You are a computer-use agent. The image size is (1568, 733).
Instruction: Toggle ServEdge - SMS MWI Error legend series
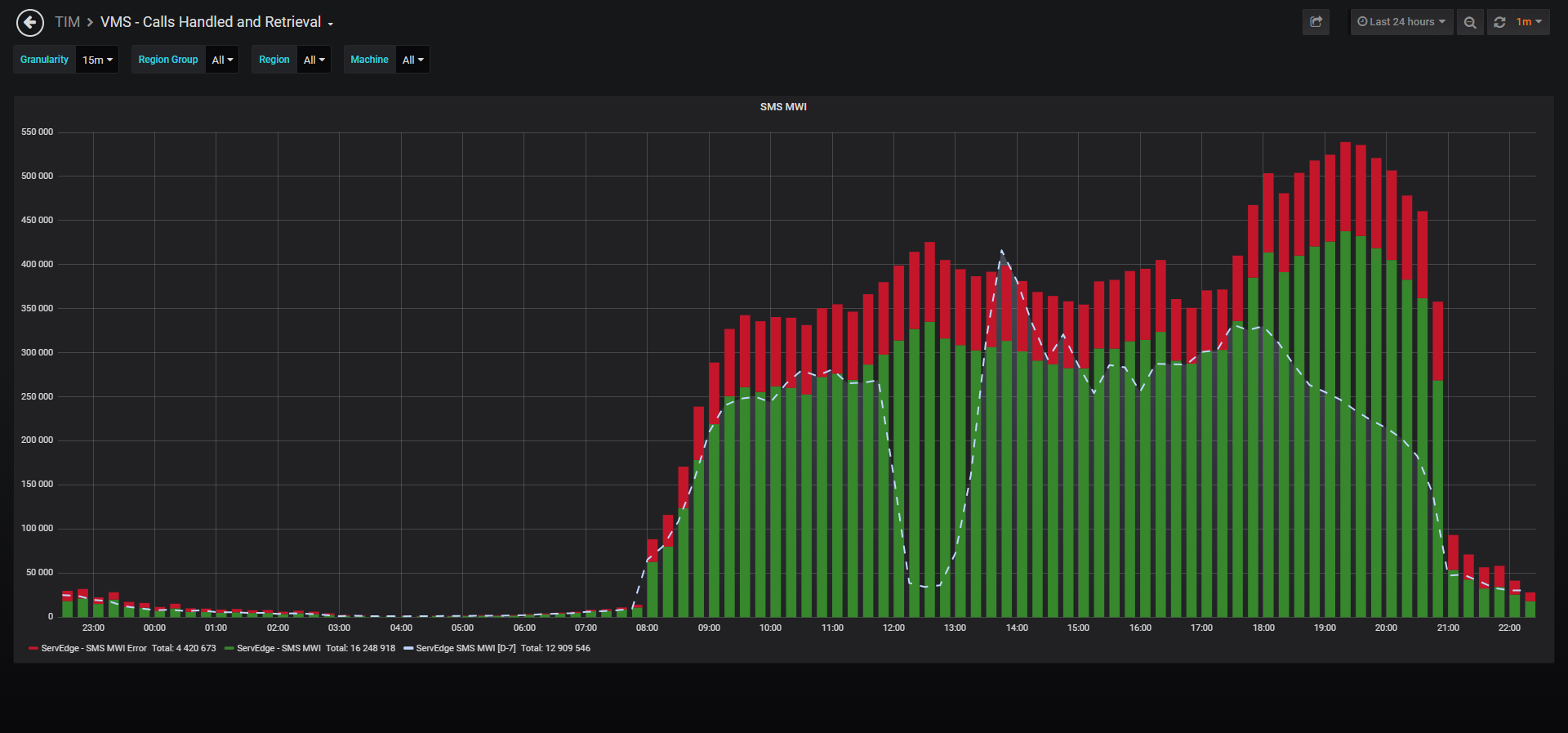coord(94,648)
